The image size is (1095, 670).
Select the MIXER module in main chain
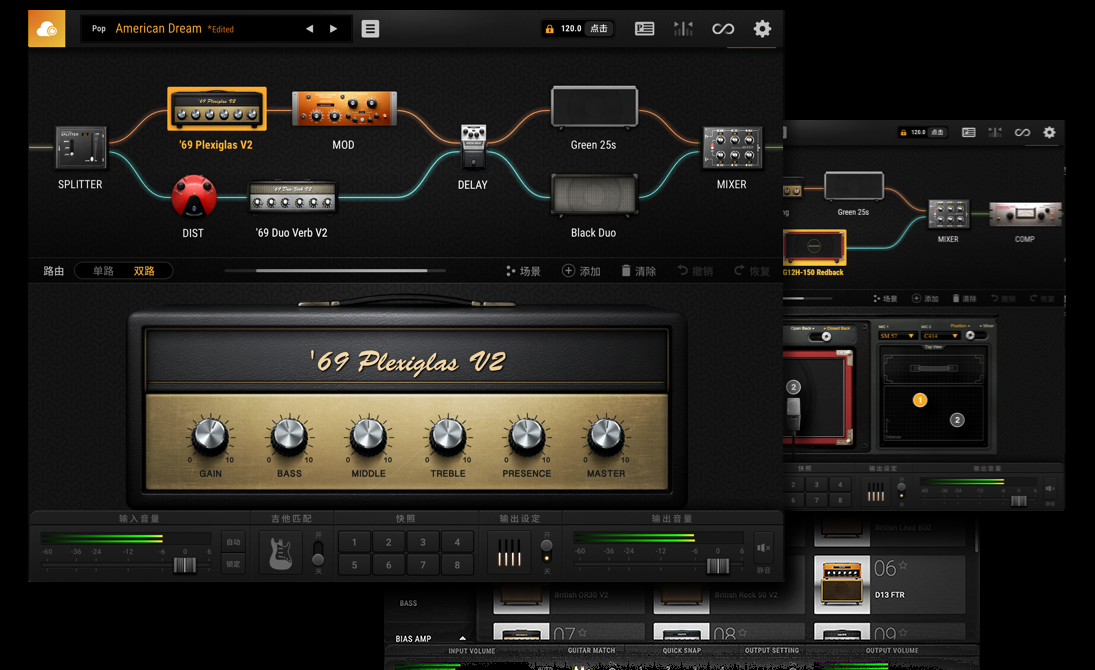(732, 148)
